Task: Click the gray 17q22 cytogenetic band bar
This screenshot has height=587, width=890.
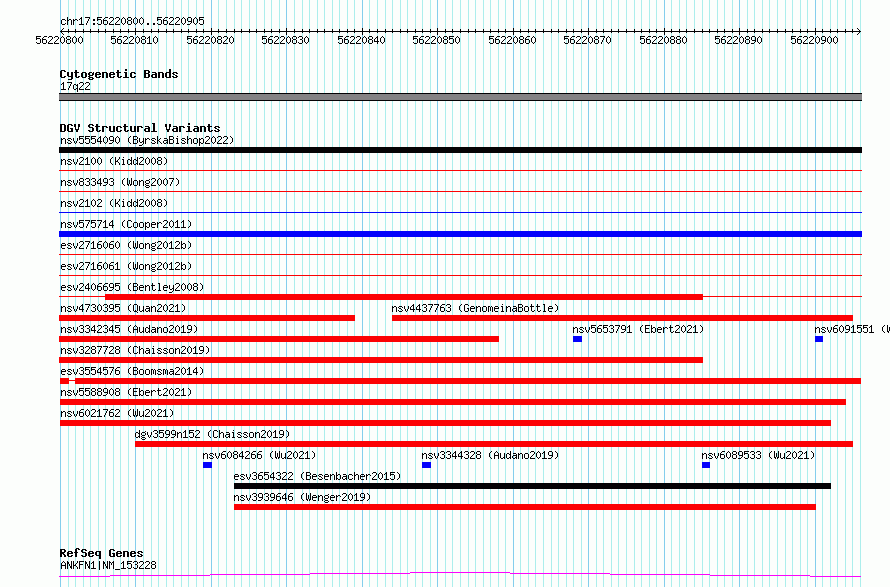Action: [460, 97]
